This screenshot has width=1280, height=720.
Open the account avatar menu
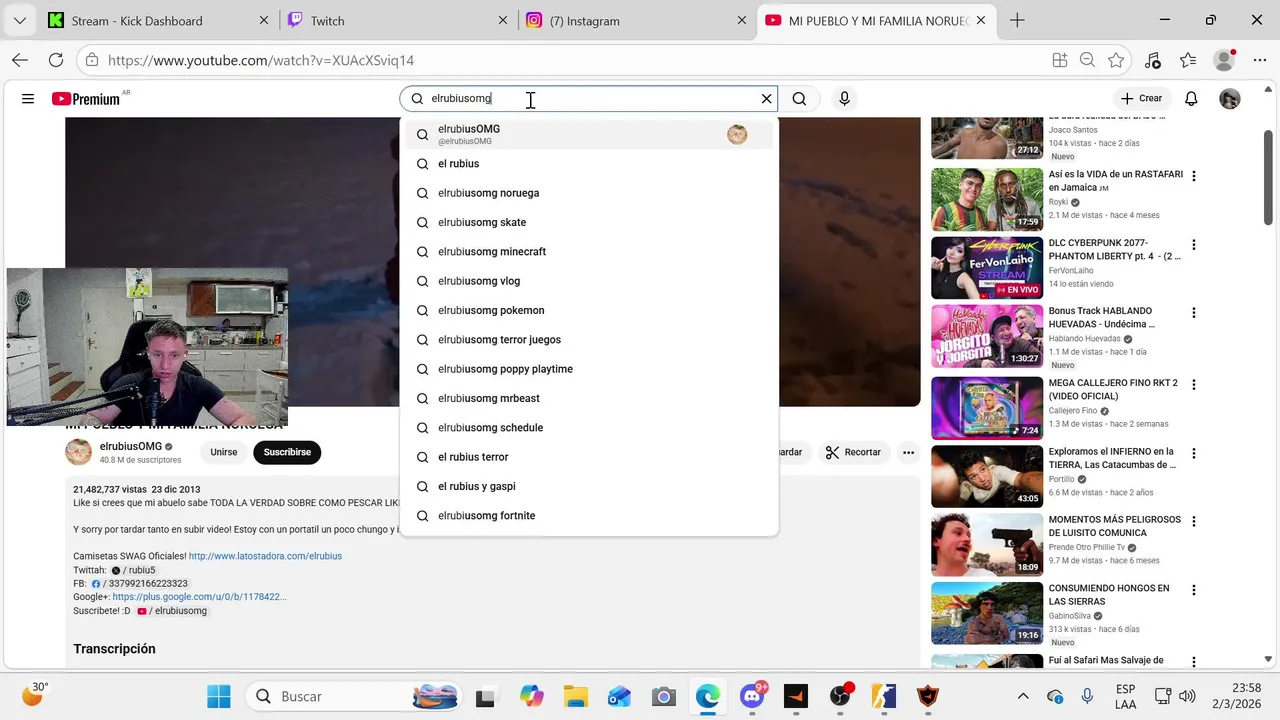pos(1230,99)
